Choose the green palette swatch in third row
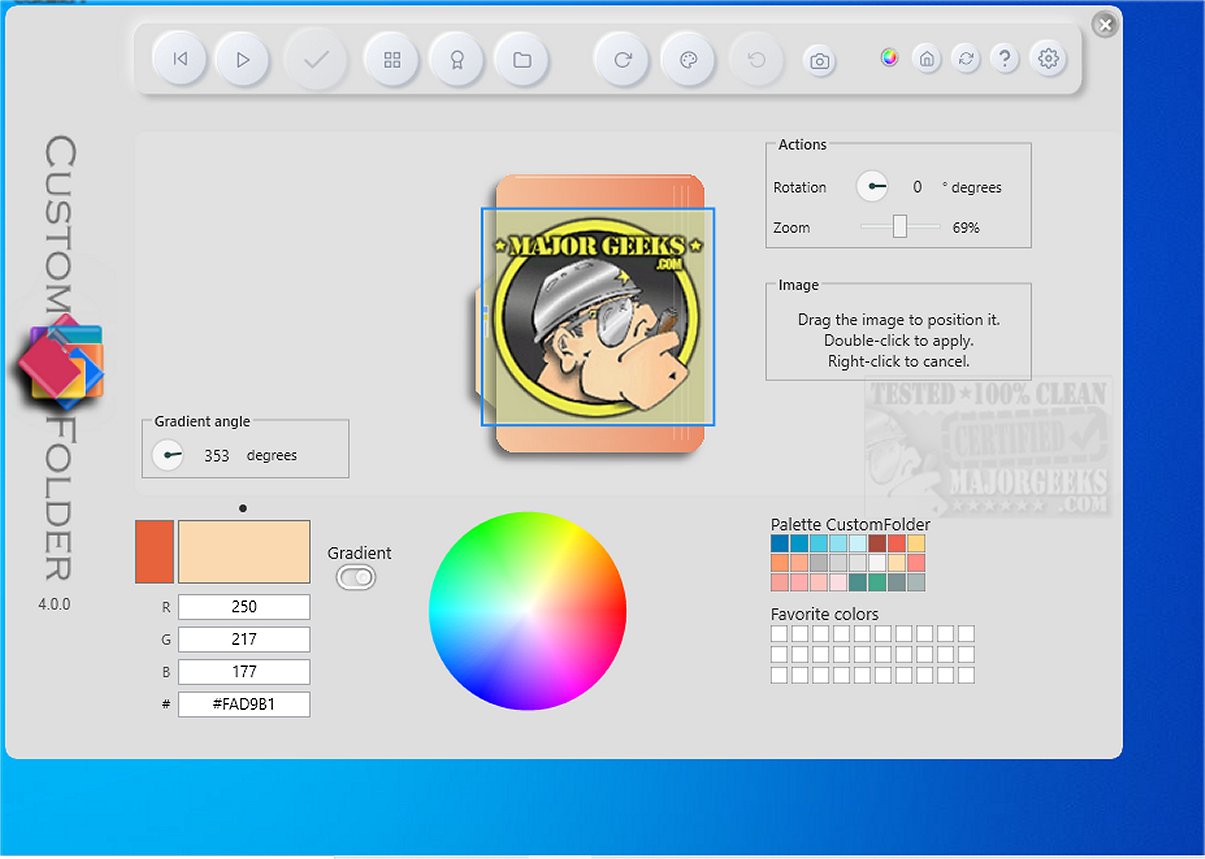Image resolution: width=1205 pixels, height=859 pixels. tap(877, 582)
